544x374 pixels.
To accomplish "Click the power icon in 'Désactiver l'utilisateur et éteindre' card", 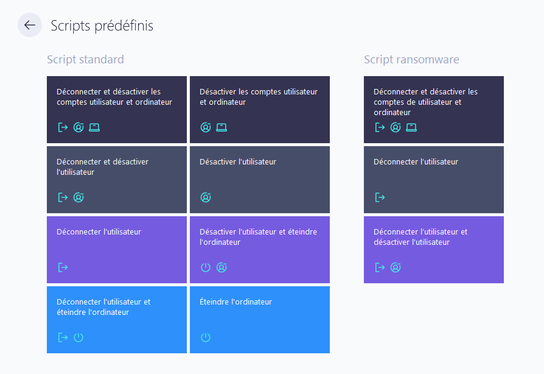I will [x=205, y=267].
